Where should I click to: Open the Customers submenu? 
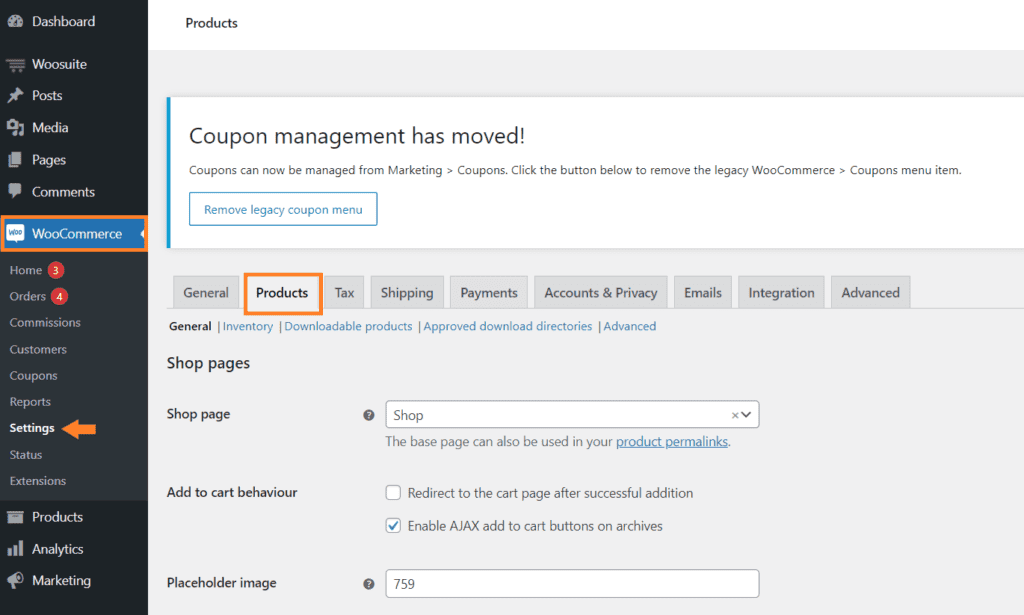pyautogui.click(x=38, y=349)
